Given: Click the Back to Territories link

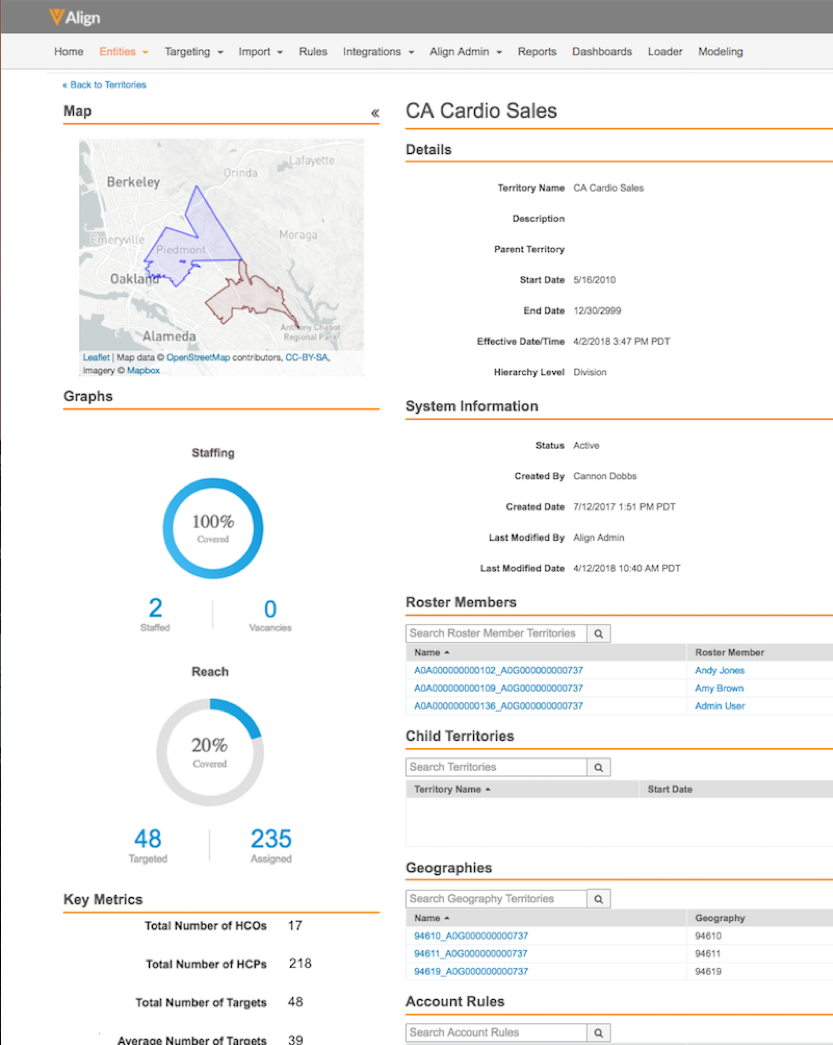Looking at the screenshot, I should [104, 85].
